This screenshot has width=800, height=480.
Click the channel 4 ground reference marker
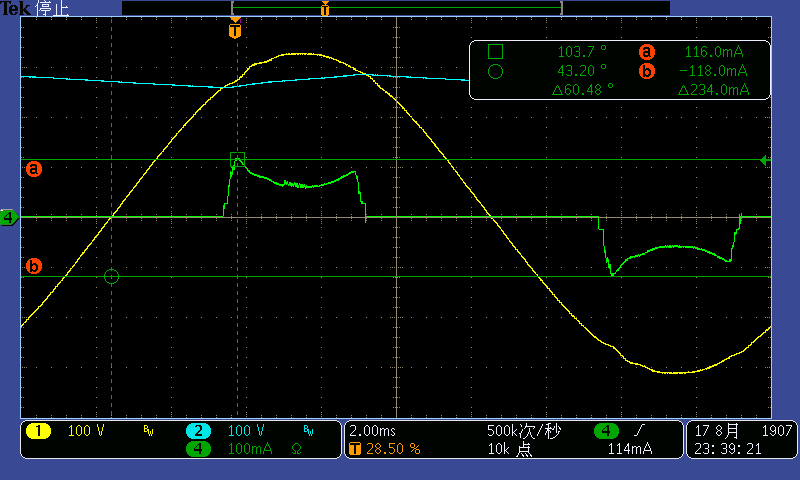[9, 217]
